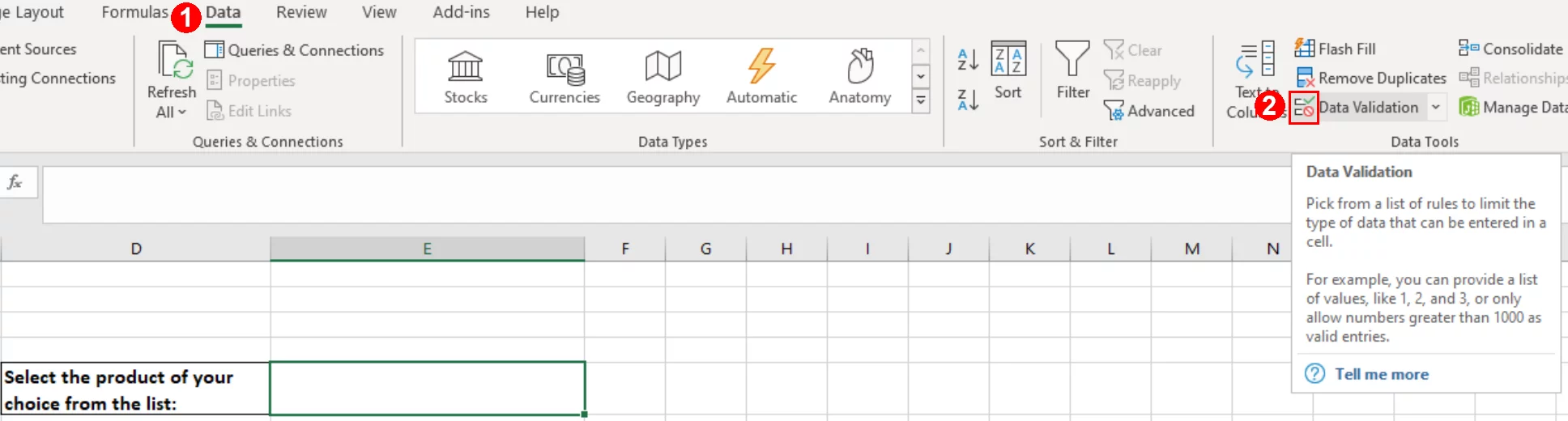Select column E header
The height and width of the screenshot is (421, 1568).
coord(427,249)
